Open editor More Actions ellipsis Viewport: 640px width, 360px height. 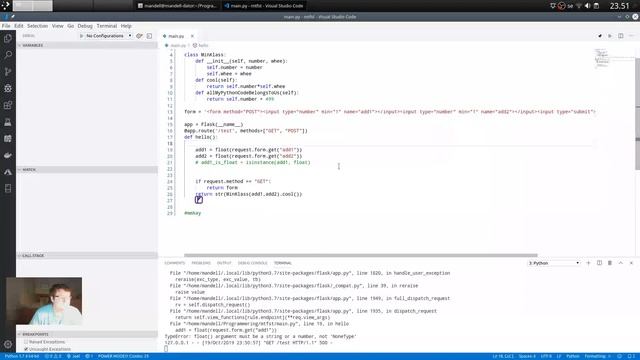pyautogui.click(x=631, y=36)
